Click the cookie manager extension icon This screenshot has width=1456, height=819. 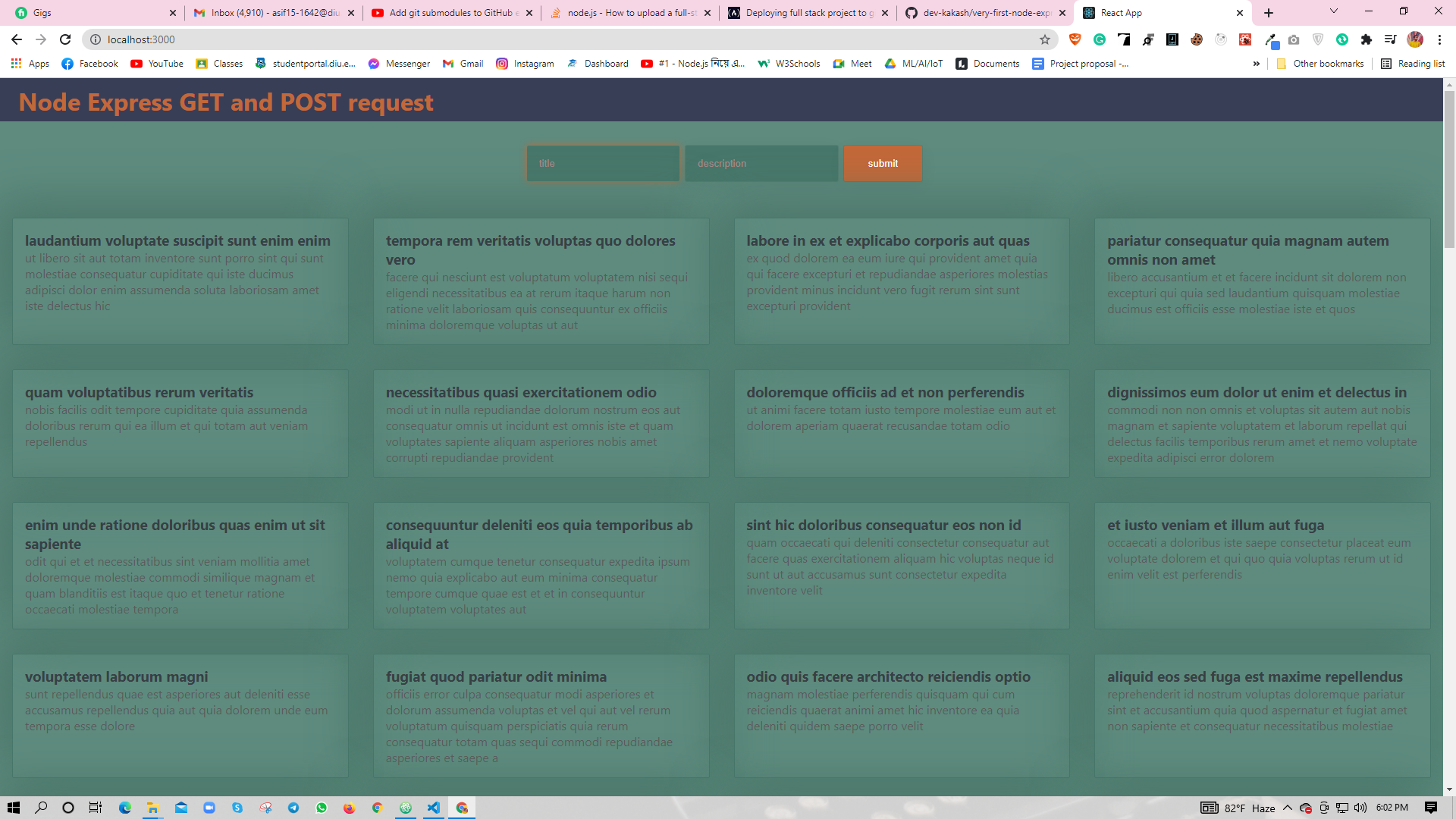pyautogui.click(x=1197, y=39)
